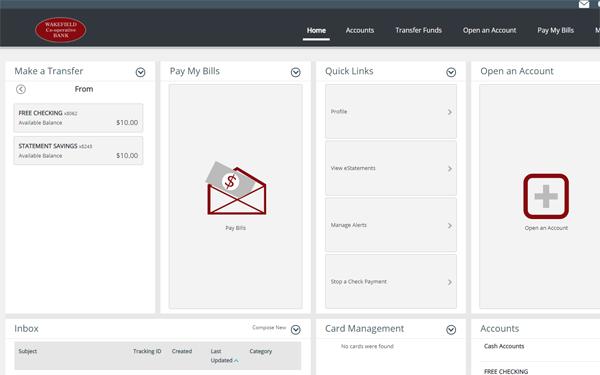Click the Pay Bills envelope icon
Viewport: 600px width, 375px height.
coord(236,188)
